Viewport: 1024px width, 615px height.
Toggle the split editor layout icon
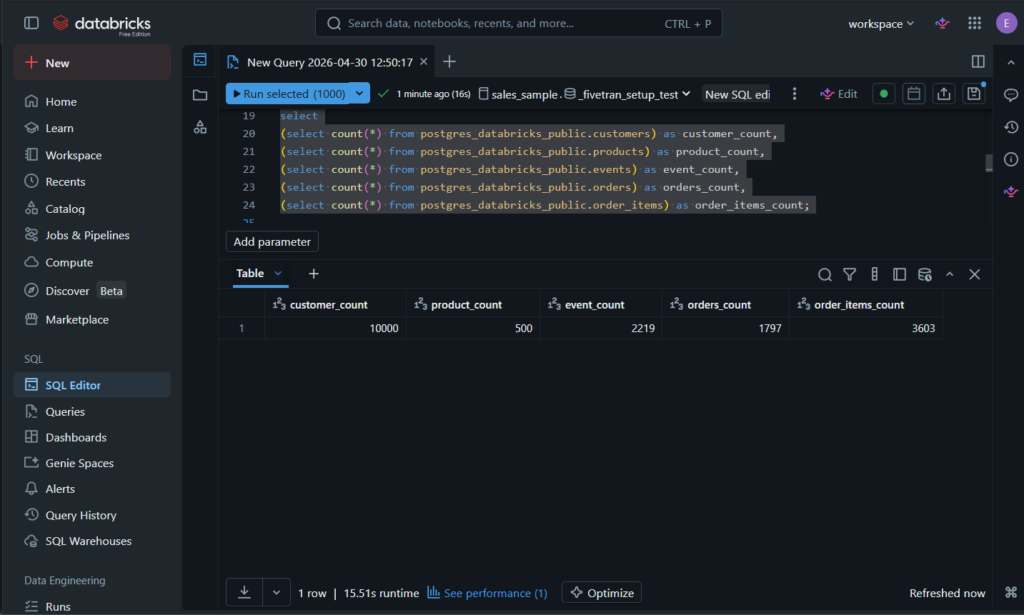click(x=978, y=61)
